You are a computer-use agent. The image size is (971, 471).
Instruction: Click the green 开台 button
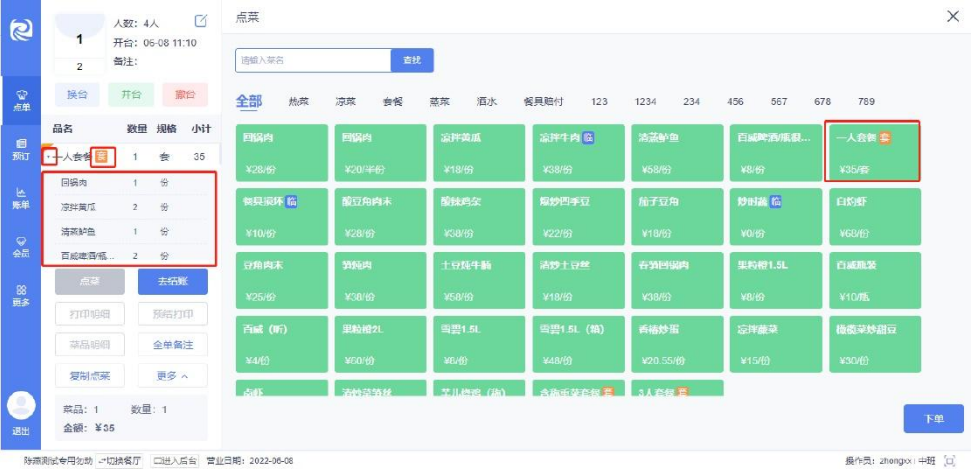[x=131, y=95]
